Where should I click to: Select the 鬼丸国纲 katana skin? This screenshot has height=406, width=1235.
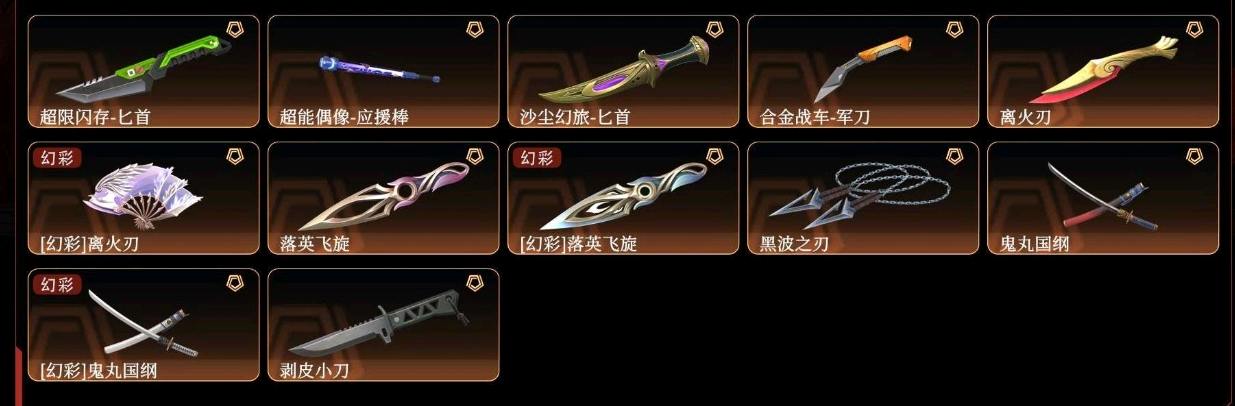click(x=1103, y=198)
